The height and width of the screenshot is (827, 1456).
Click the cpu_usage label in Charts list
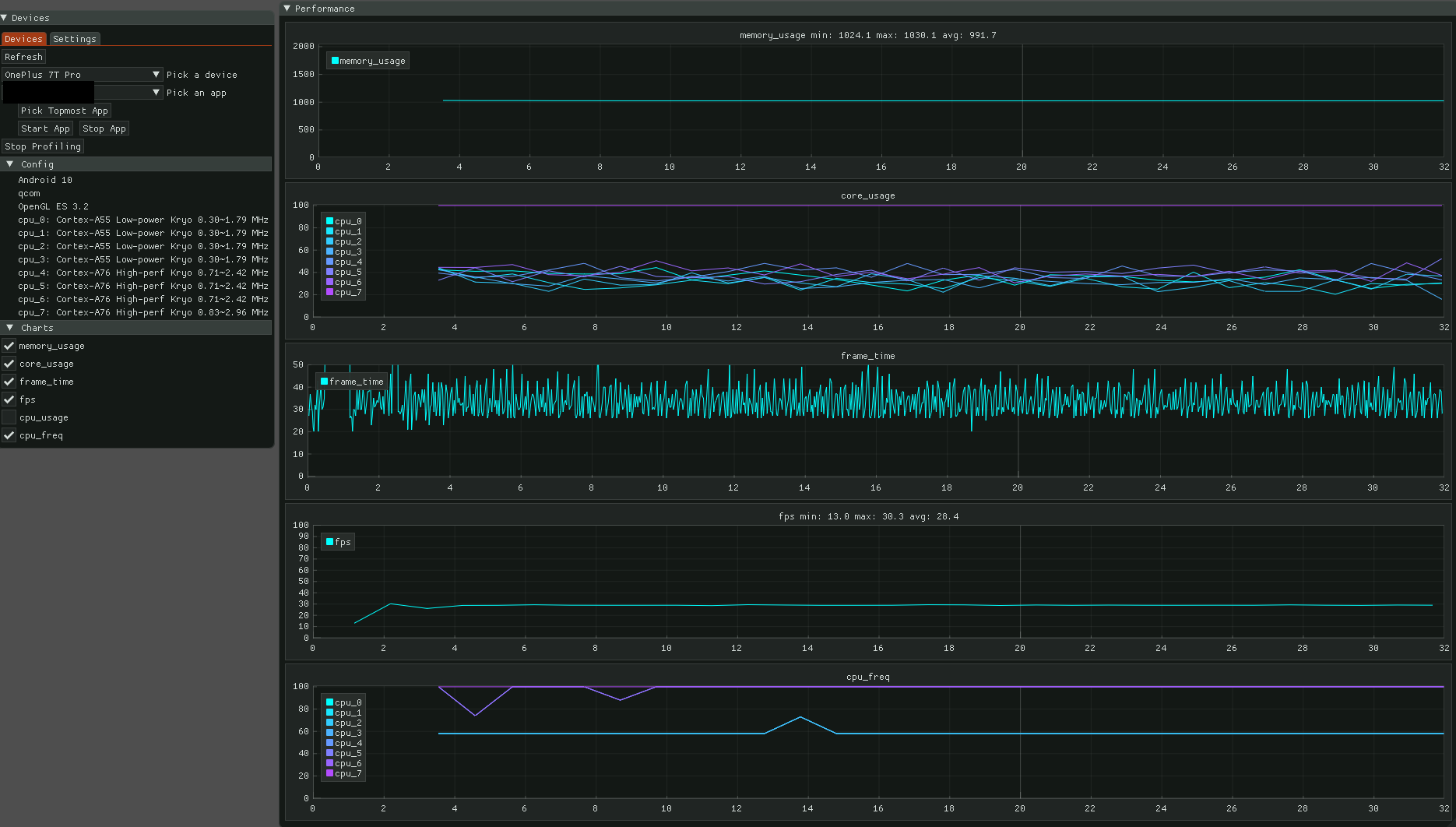tap(44, 417)
